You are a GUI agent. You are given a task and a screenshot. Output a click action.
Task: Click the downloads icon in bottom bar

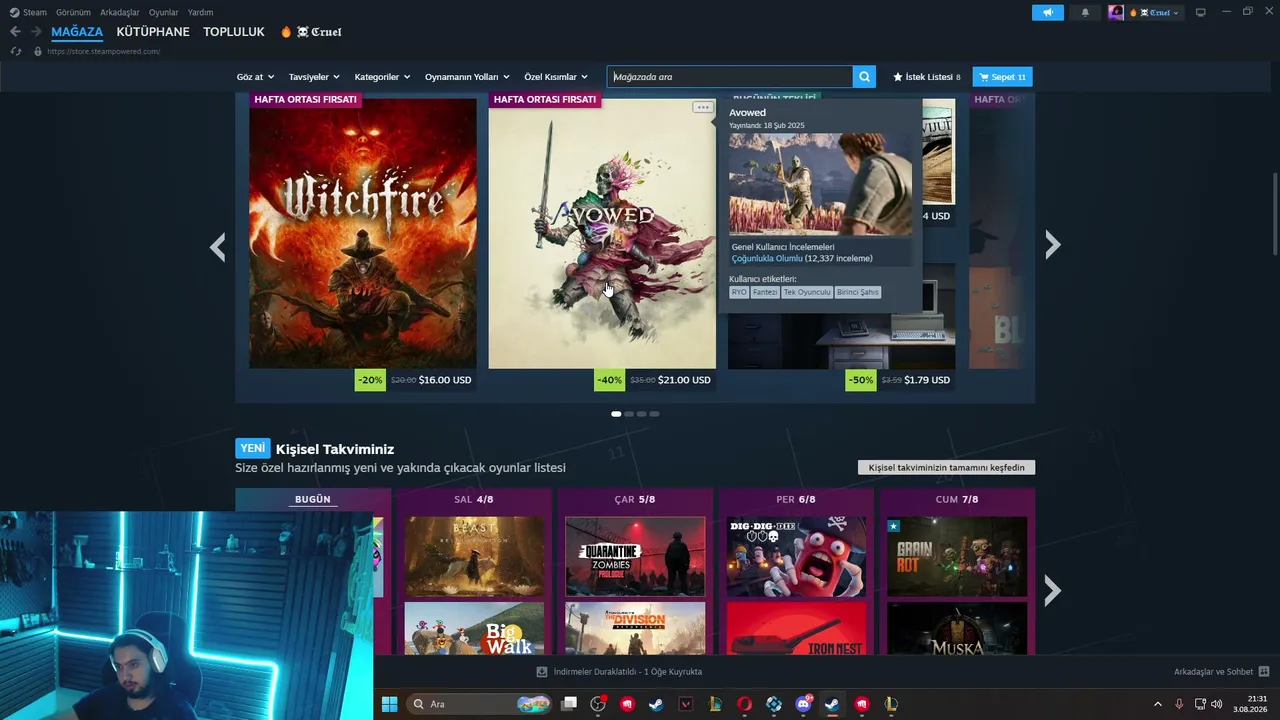coord(542,672)
